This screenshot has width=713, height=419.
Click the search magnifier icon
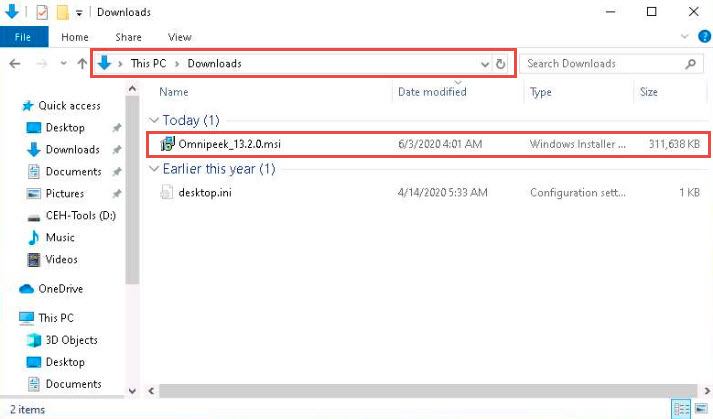[690, 64]
